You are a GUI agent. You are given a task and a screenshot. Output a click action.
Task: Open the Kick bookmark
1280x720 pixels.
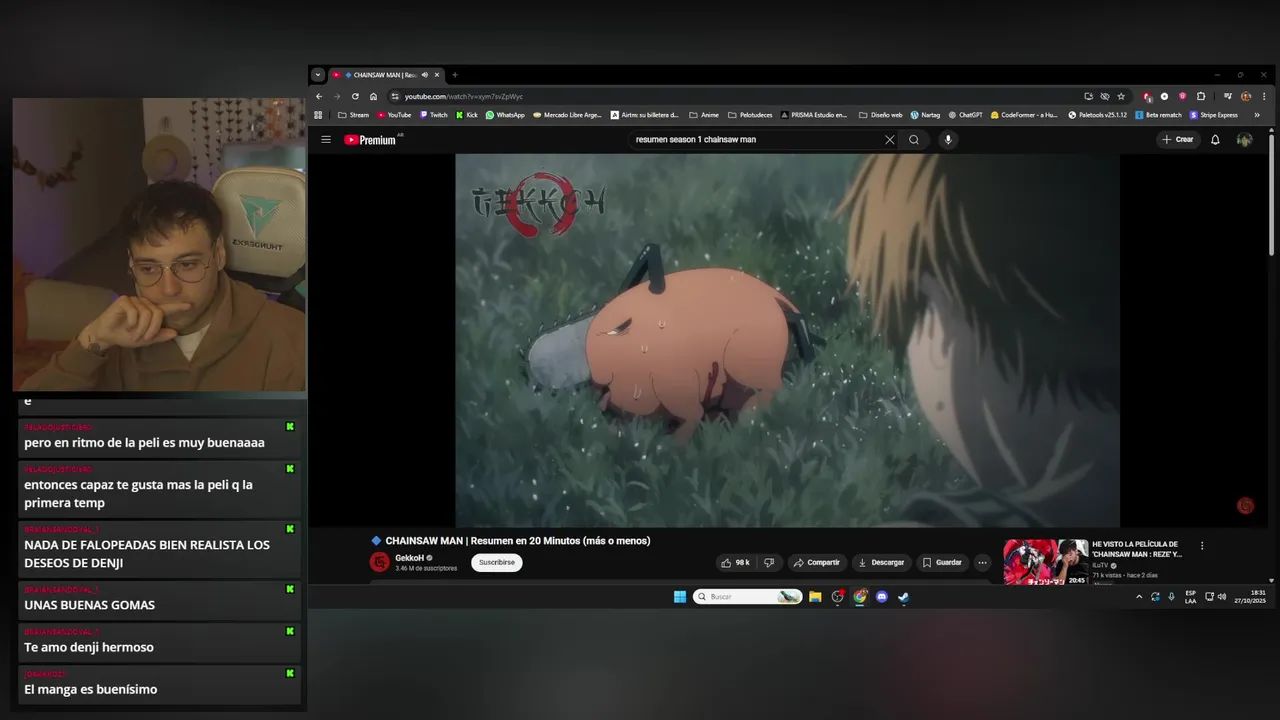coord(466,115)
